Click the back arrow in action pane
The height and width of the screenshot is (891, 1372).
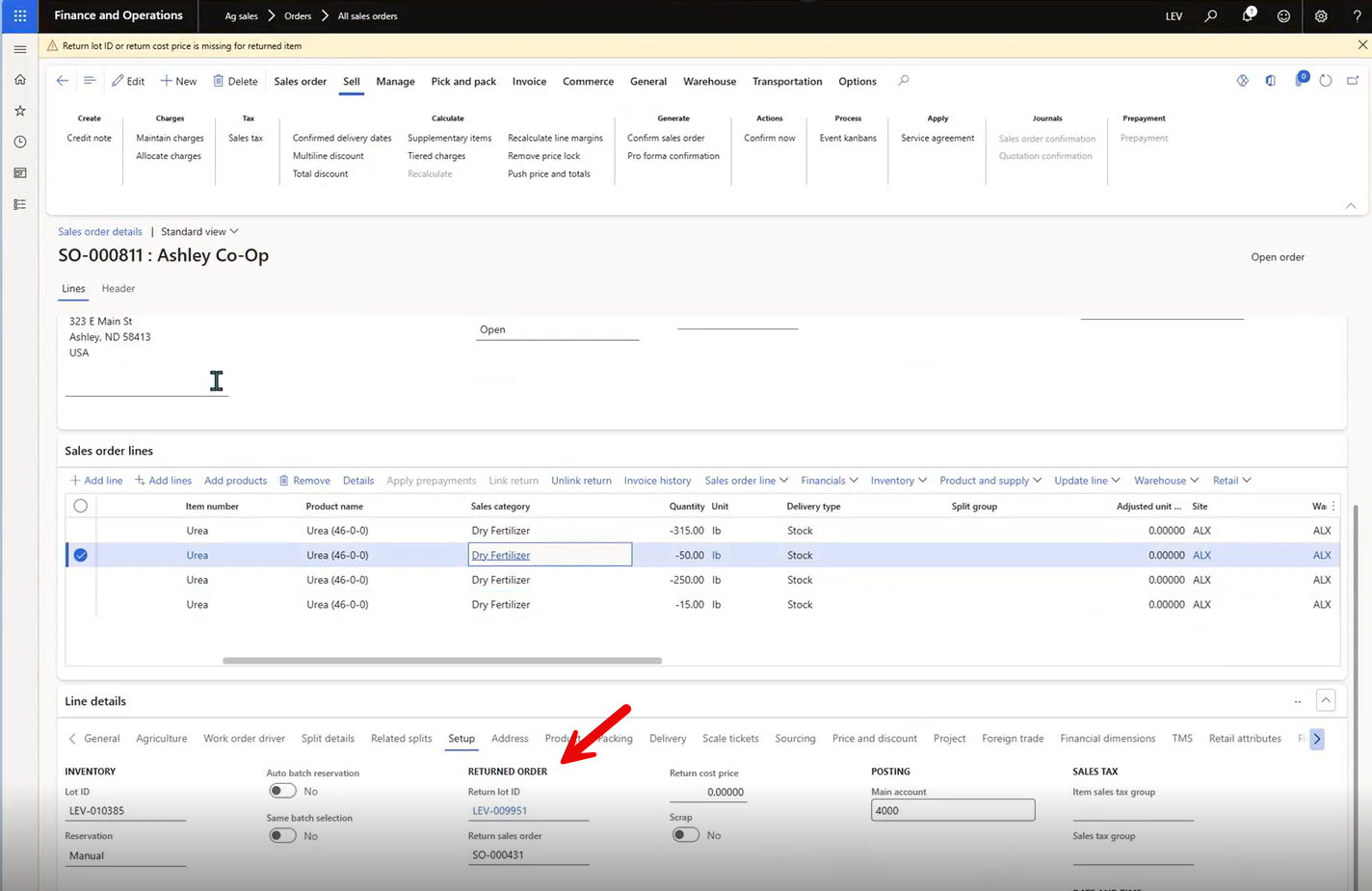(x=63, y=81)
